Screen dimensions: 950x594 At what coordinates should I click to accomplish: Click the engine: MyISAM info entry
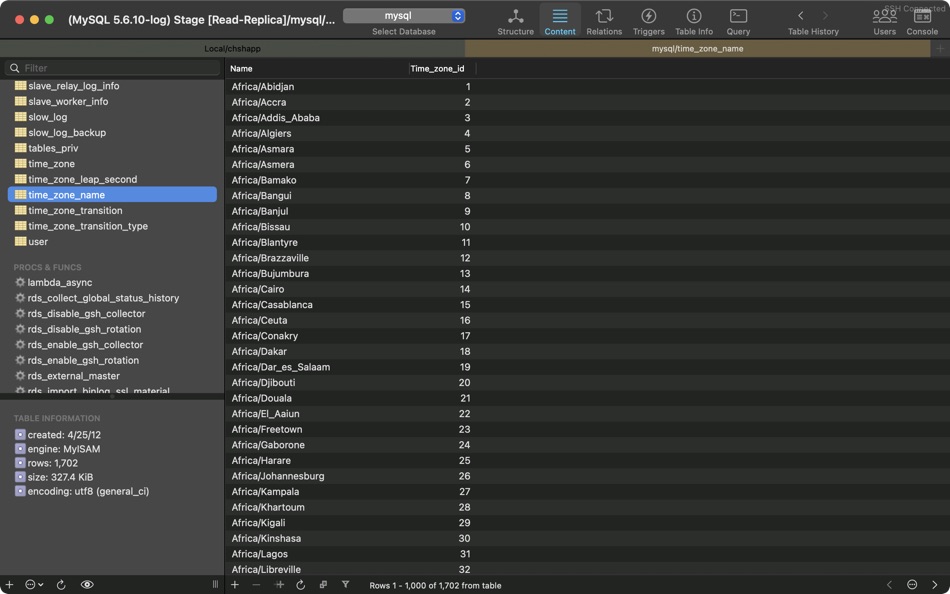pyautogui.click(x=58, y=449)
